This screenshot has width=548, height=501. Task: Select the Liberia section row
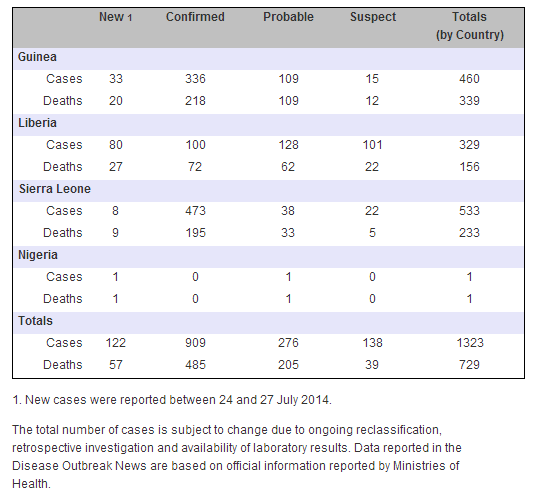[268, 123]
